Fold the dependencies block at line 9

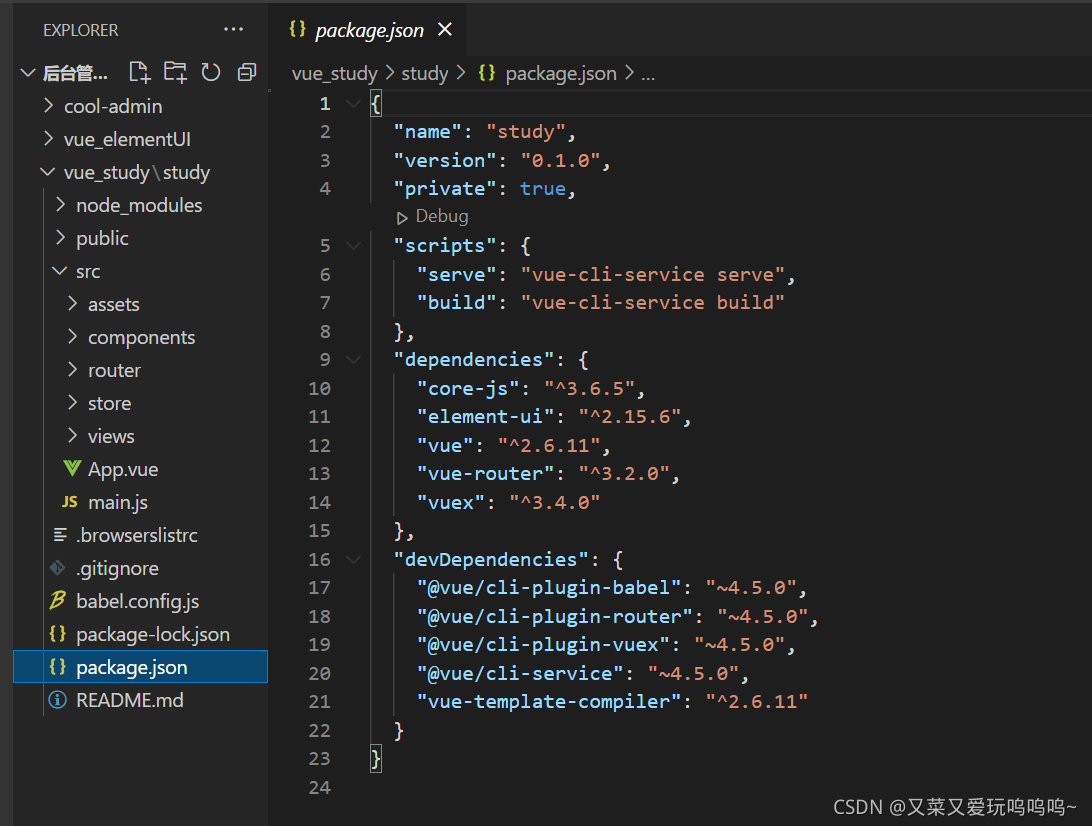tap(354, 359)
